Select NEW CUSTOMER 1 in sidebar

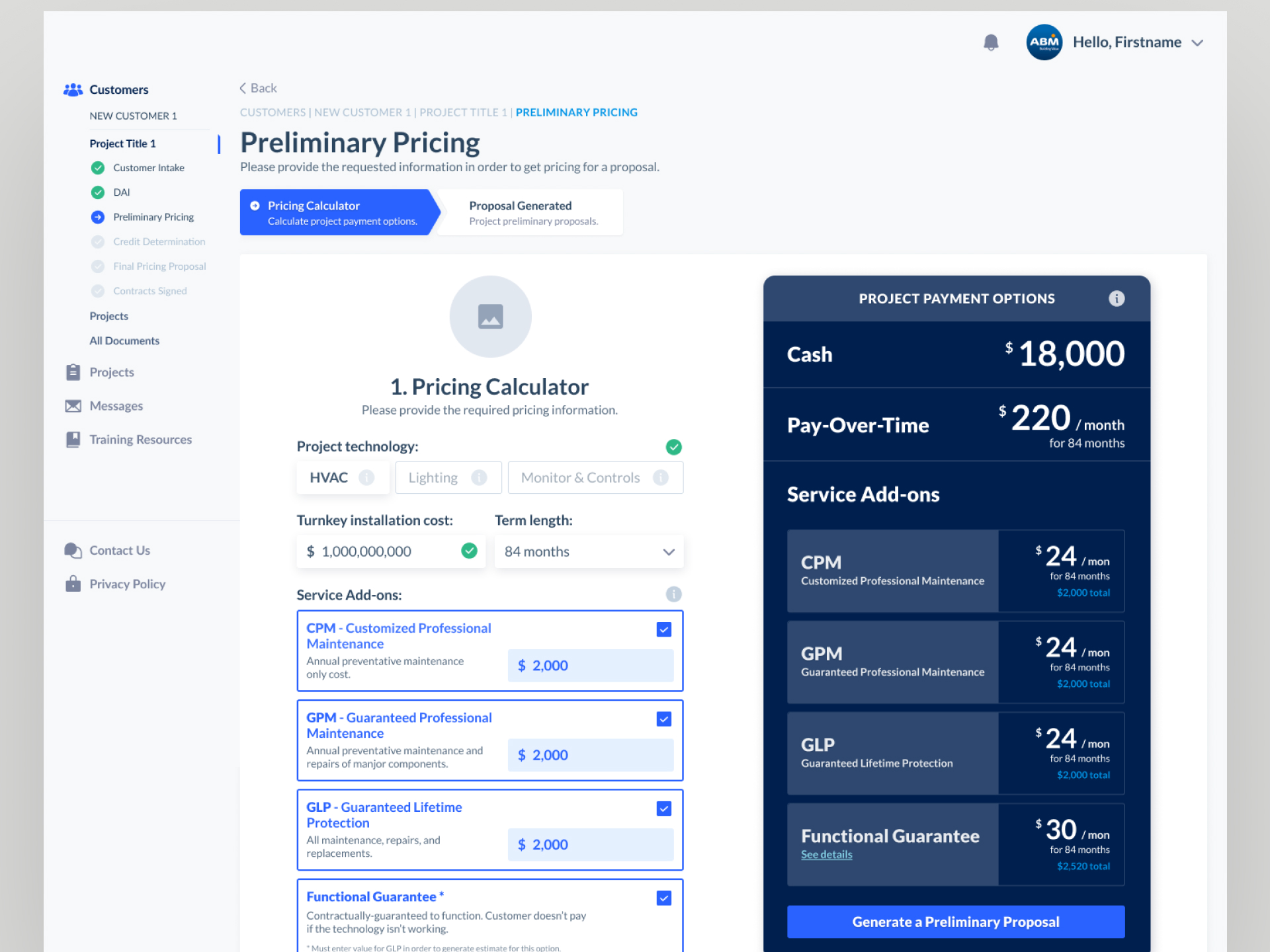[x=134, y=116]
